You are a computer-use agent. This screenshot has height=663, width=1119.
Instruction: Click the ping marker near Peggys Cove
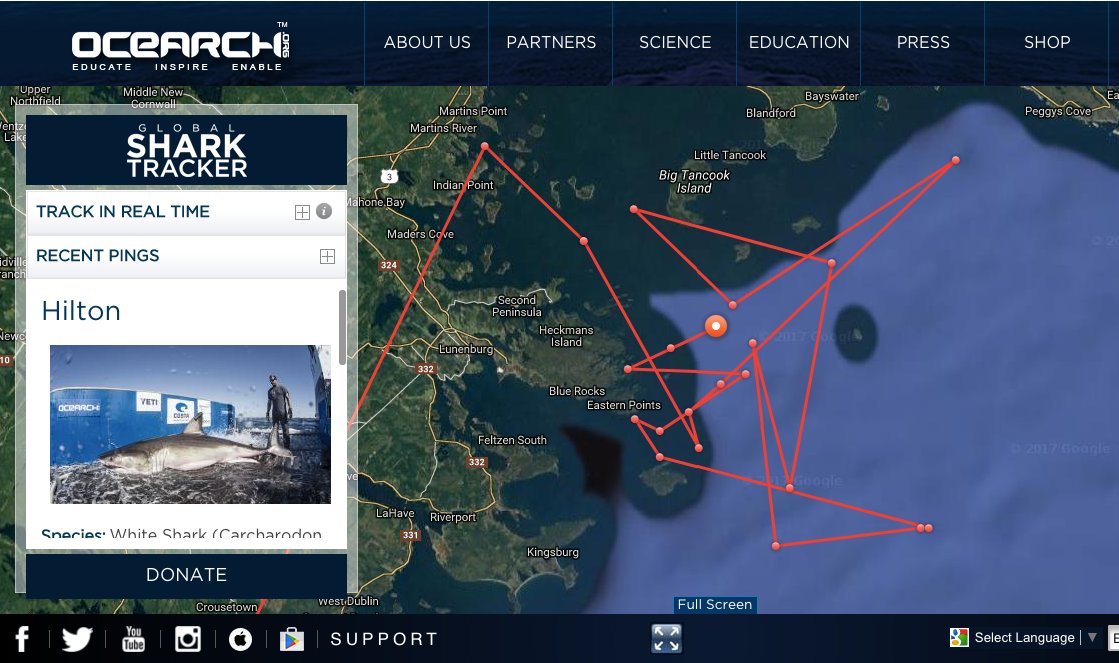956,161
